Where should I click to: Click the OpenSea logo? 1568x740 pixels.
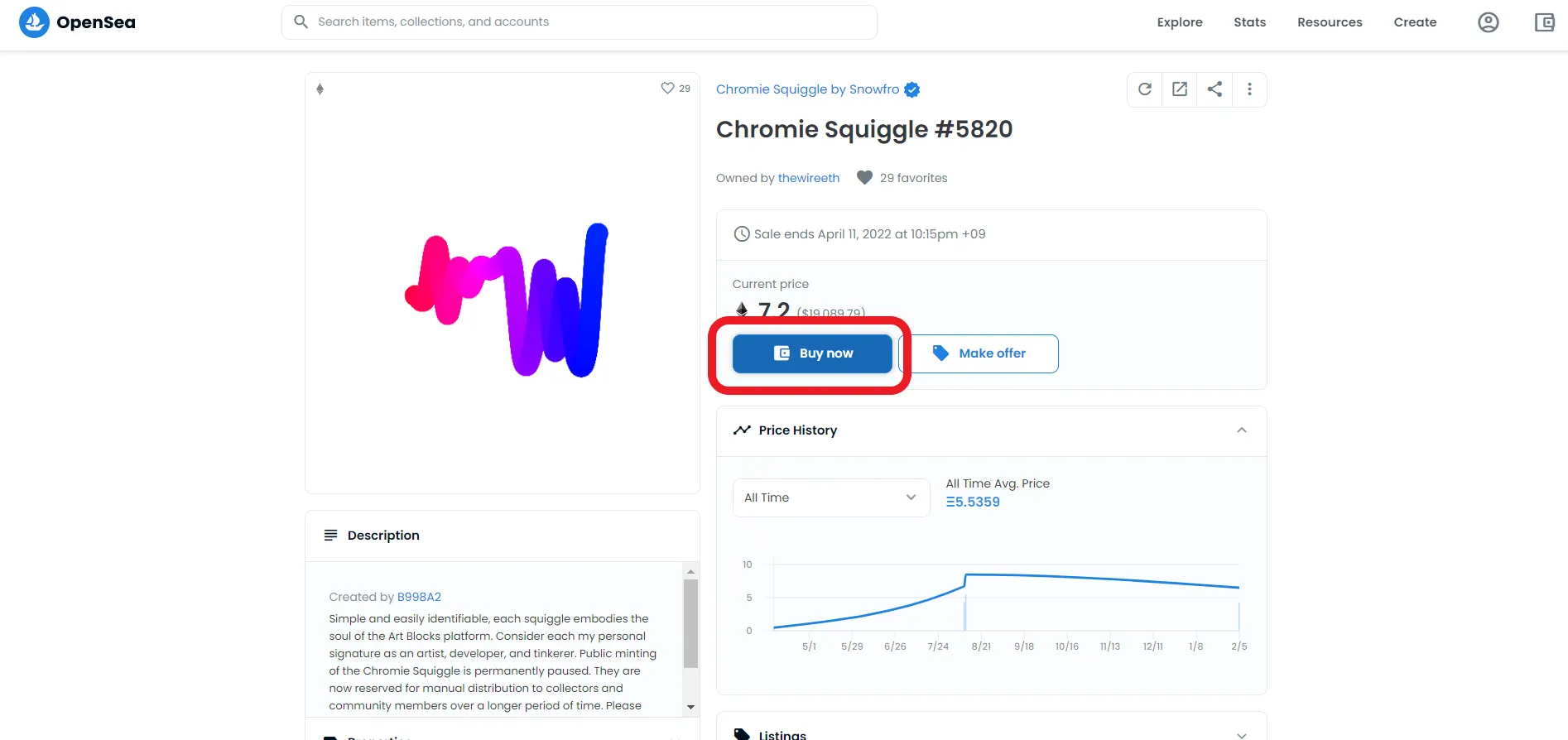[x=77, y=22]
